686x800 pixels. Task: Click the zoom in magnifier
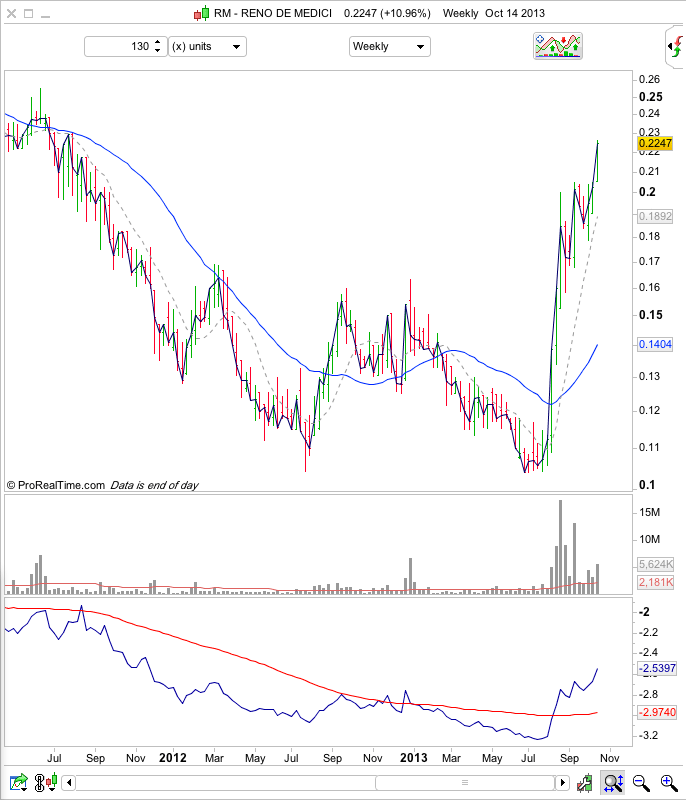[x=669, y=783]
